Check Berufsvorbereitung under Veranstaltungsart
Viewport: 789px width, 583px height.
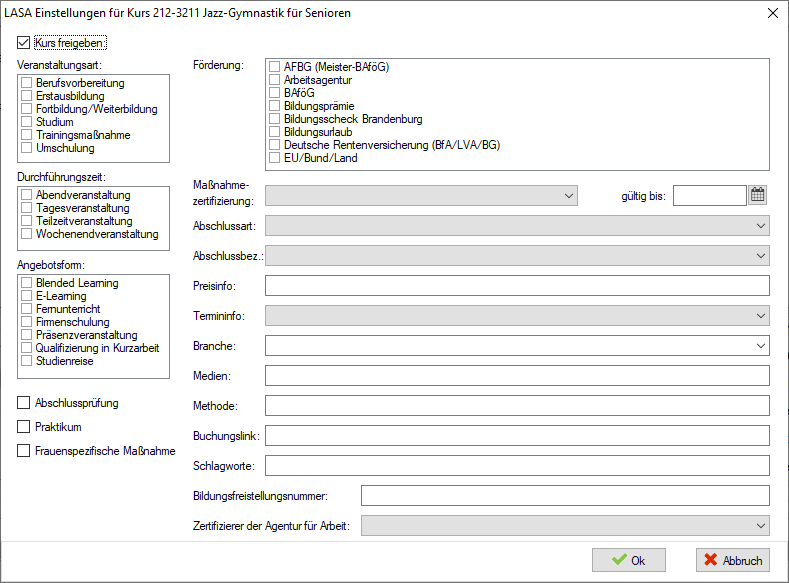pyautogui.click(x=27, y=82)
